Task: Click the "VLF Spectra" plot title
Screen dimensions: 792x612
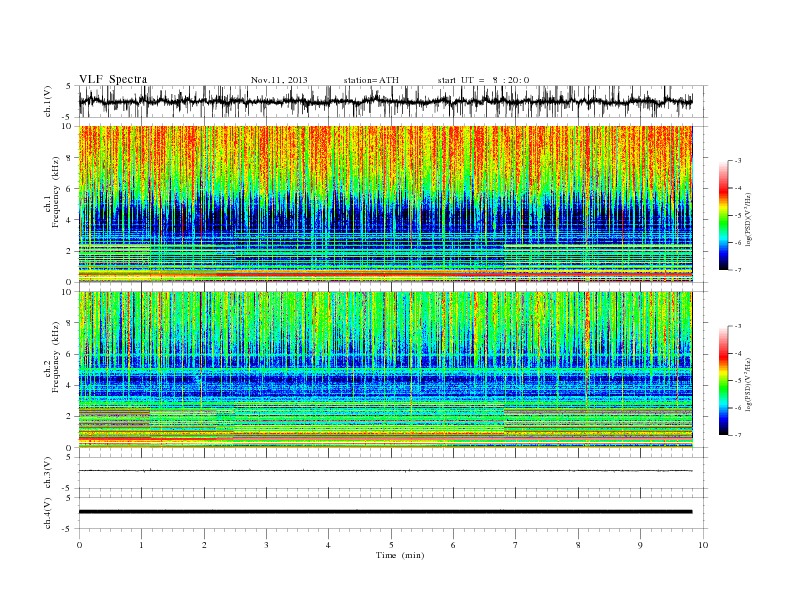Action: [113, 79]
